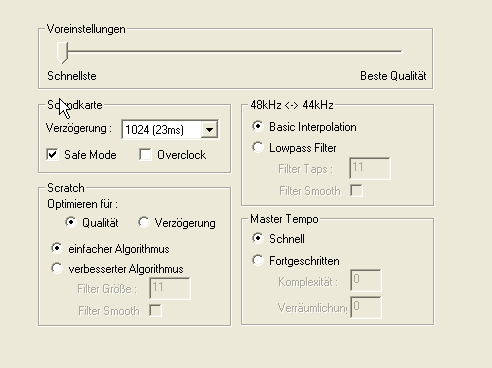Select Fortgeschritten Master Tempo mode

[x=258, y=260]
